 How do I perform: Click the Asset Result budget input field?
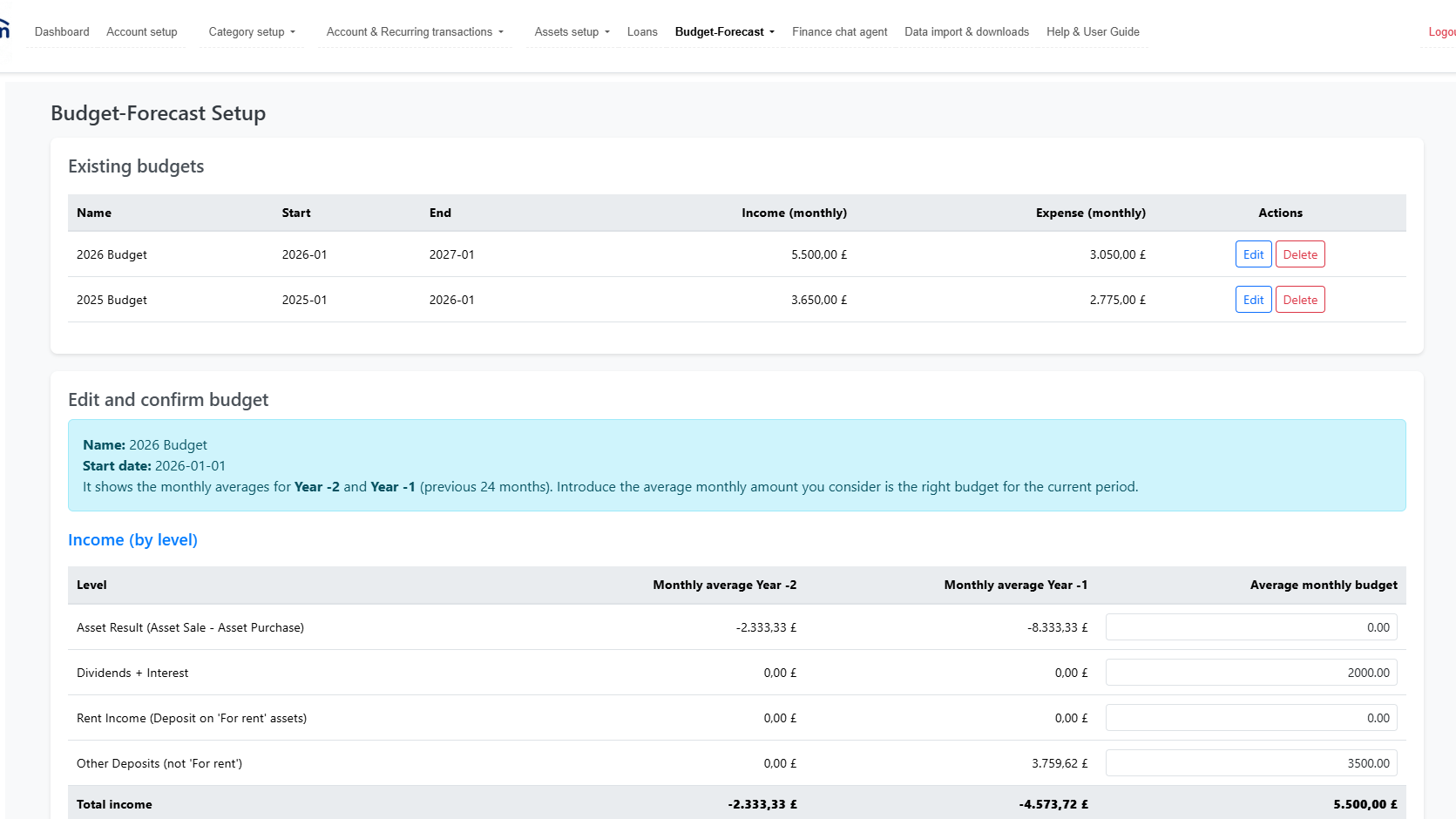[1251, 627]
